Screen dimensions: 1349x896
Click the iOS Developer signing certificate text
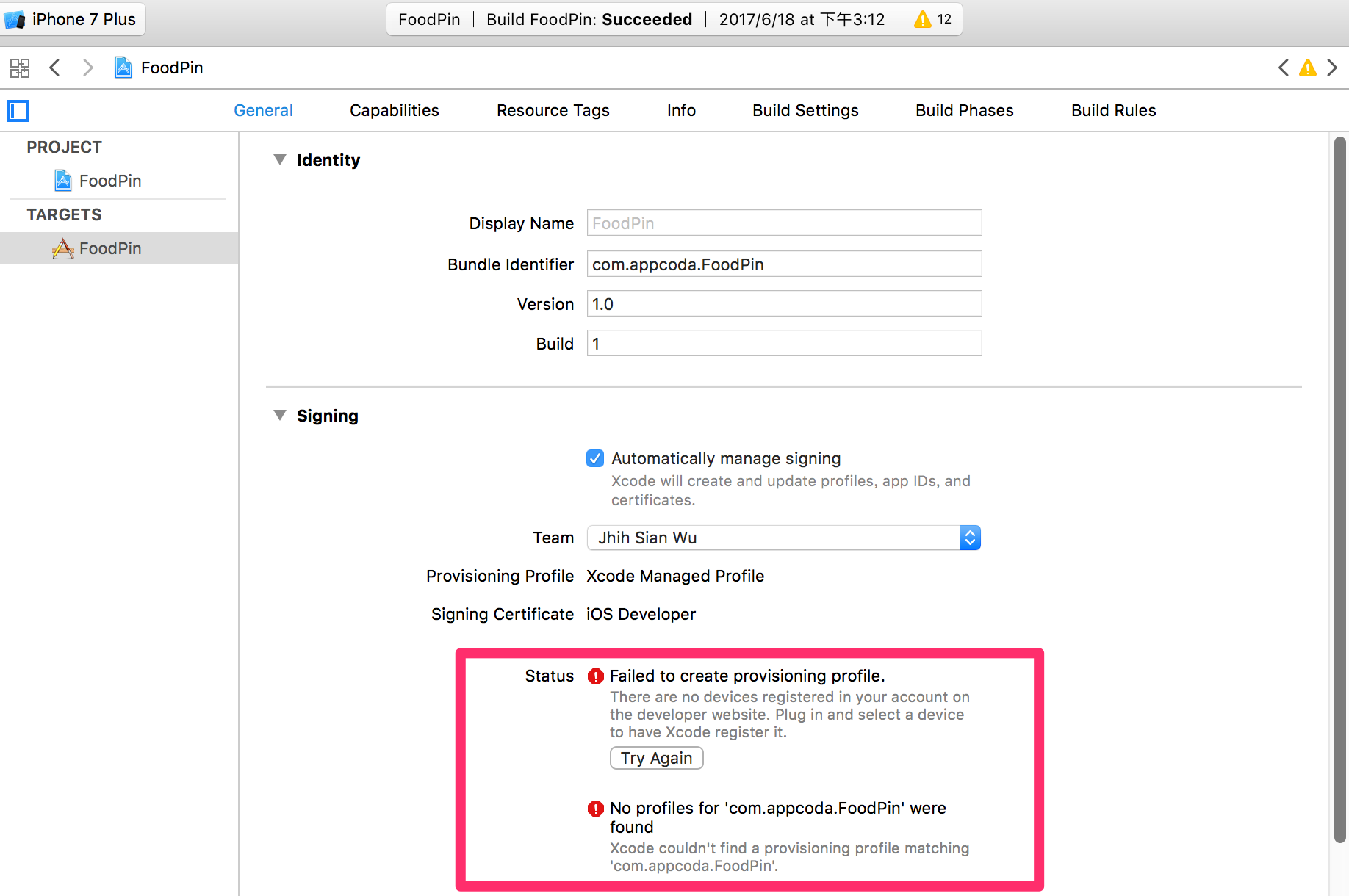pyautogui.click(x=641, y=614)
